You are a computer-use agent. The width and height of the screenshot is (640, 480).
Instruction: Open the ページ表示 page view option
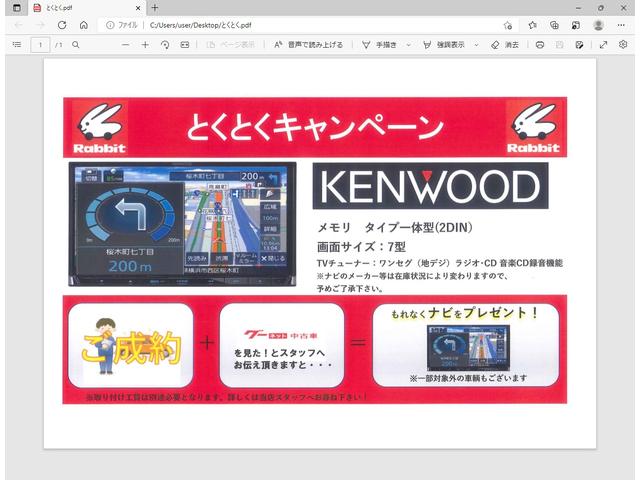click(231, 44)
